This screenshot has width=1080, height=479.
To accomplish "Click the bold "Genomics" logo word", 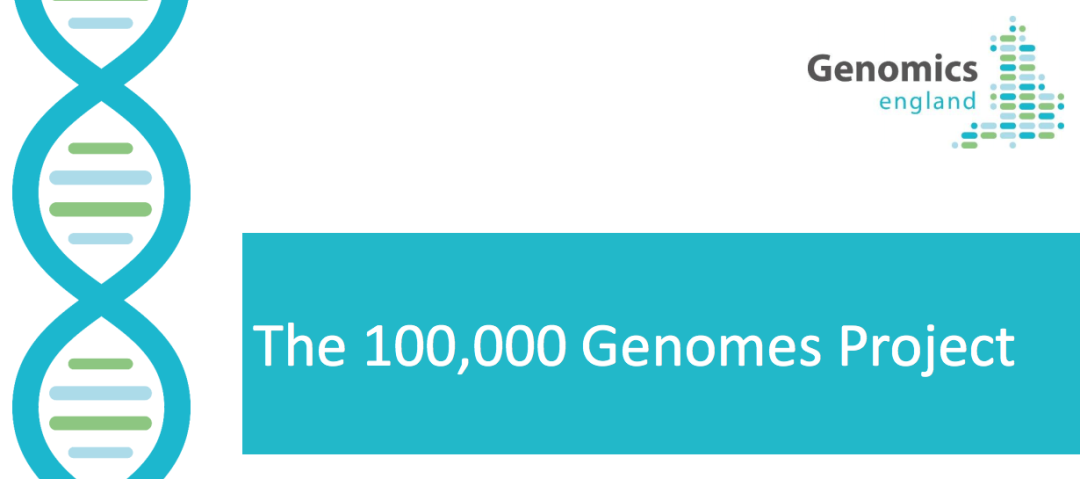I will 892,71.
